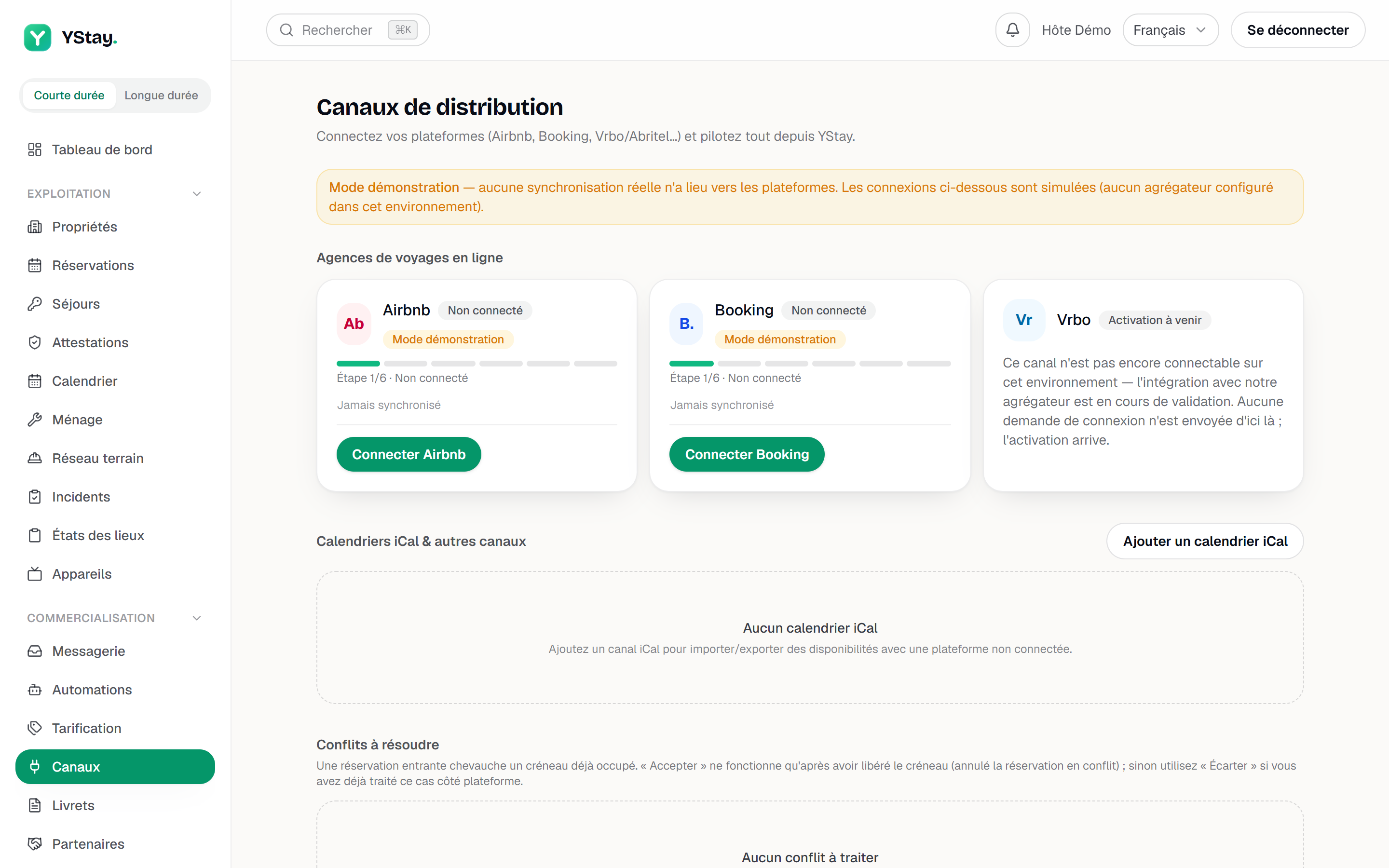Click the Ménage wrench icon
The image size is (1389, 868).
pyautogui.click(x=34, y=419)
